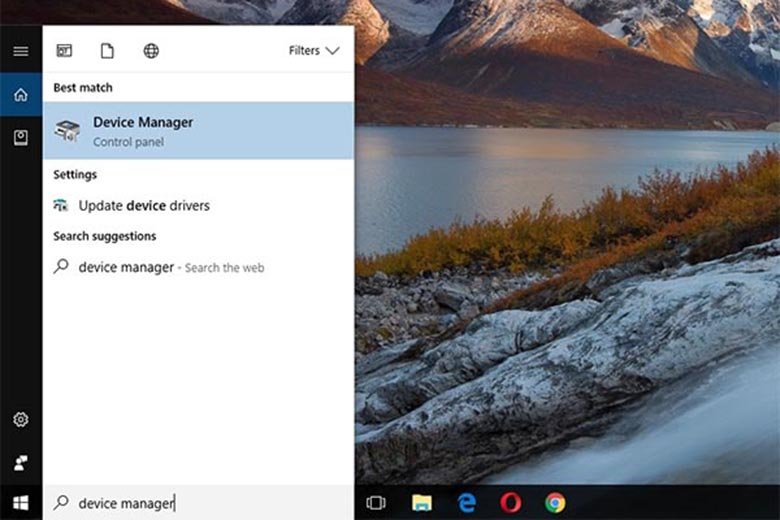Image resolution: width=780 pixels, height=520 pixels.
Task: Click the magnifier icon in search box
Action: tap(62, 503)
